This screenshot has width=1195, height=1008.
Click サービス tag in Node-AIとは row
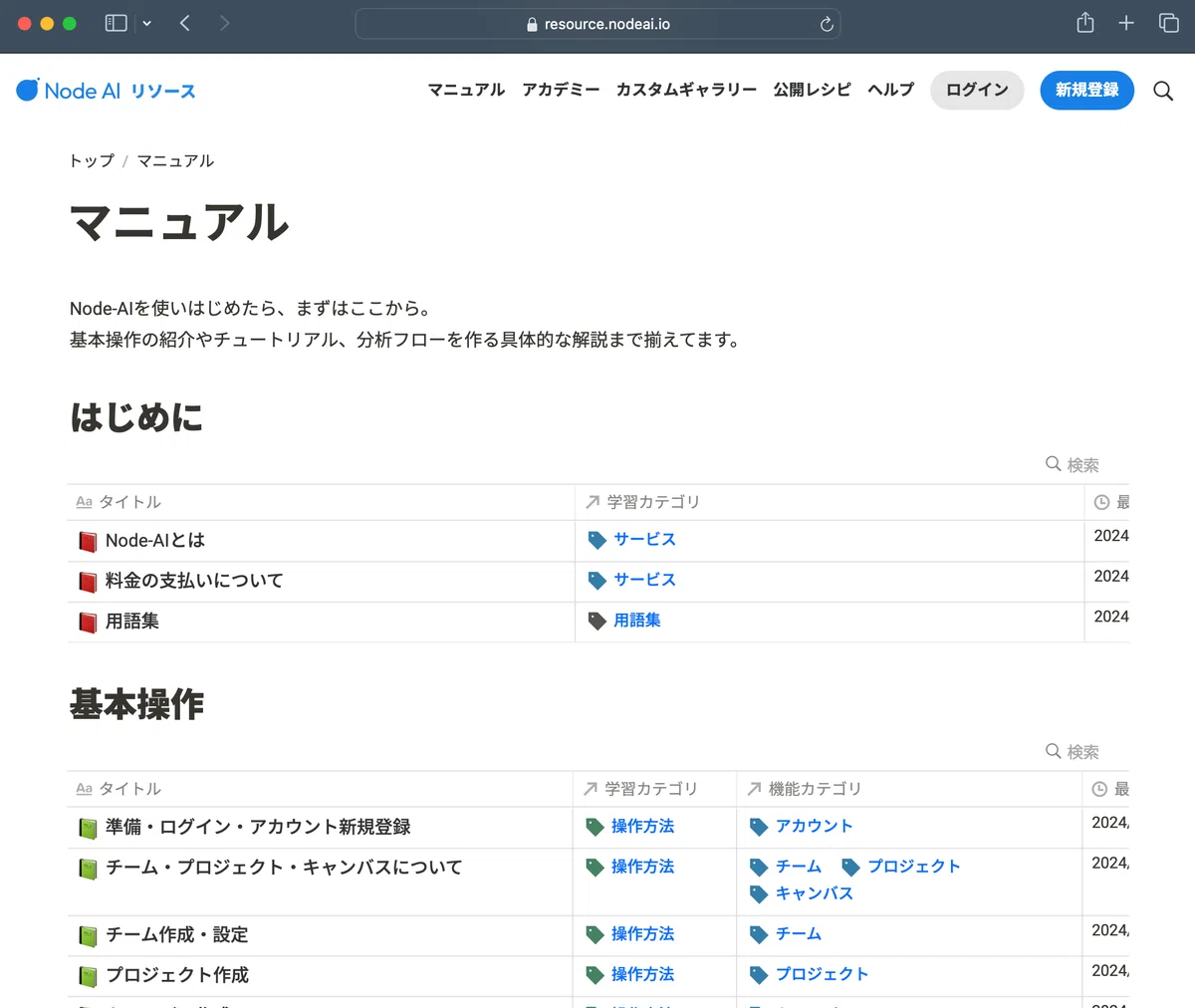644,539
